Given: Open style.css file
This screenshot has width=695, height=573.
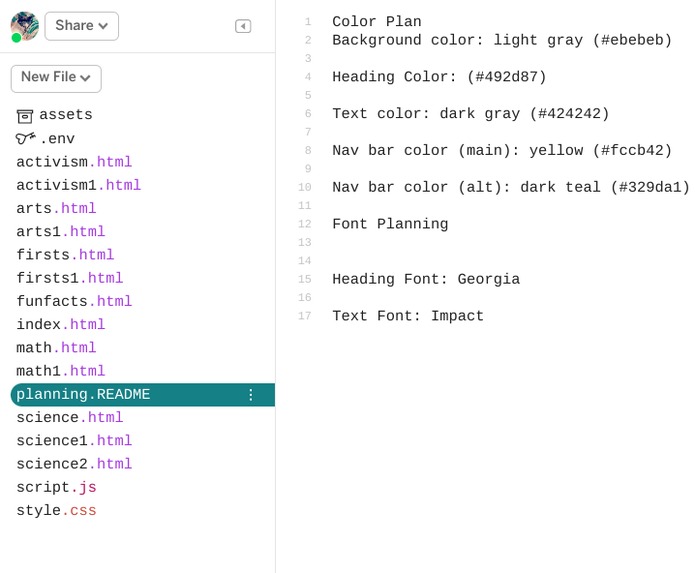Looking at the screenshot, I should (56, 510).
